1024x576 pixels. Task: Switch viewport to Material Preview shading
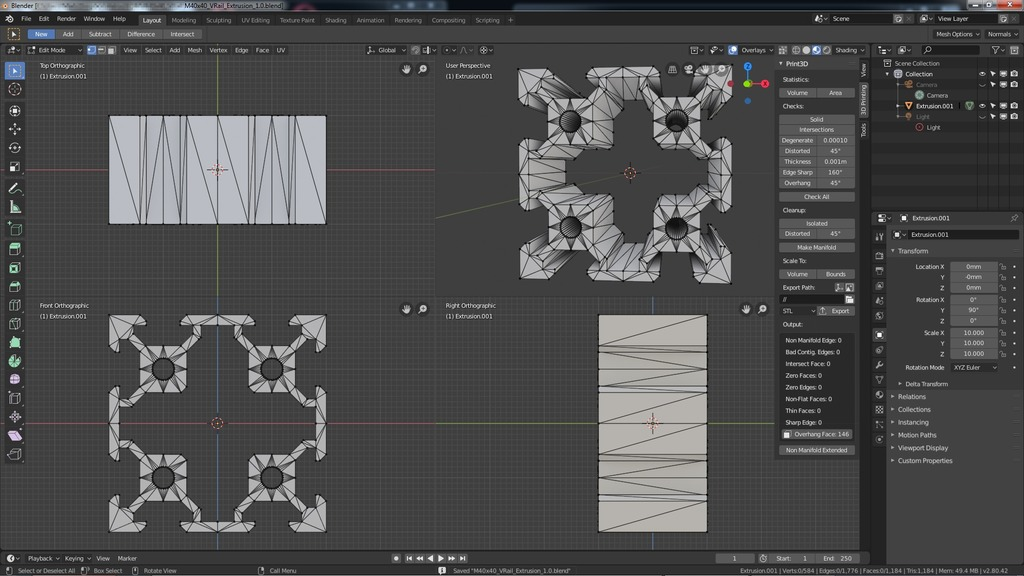click(818, 50)
